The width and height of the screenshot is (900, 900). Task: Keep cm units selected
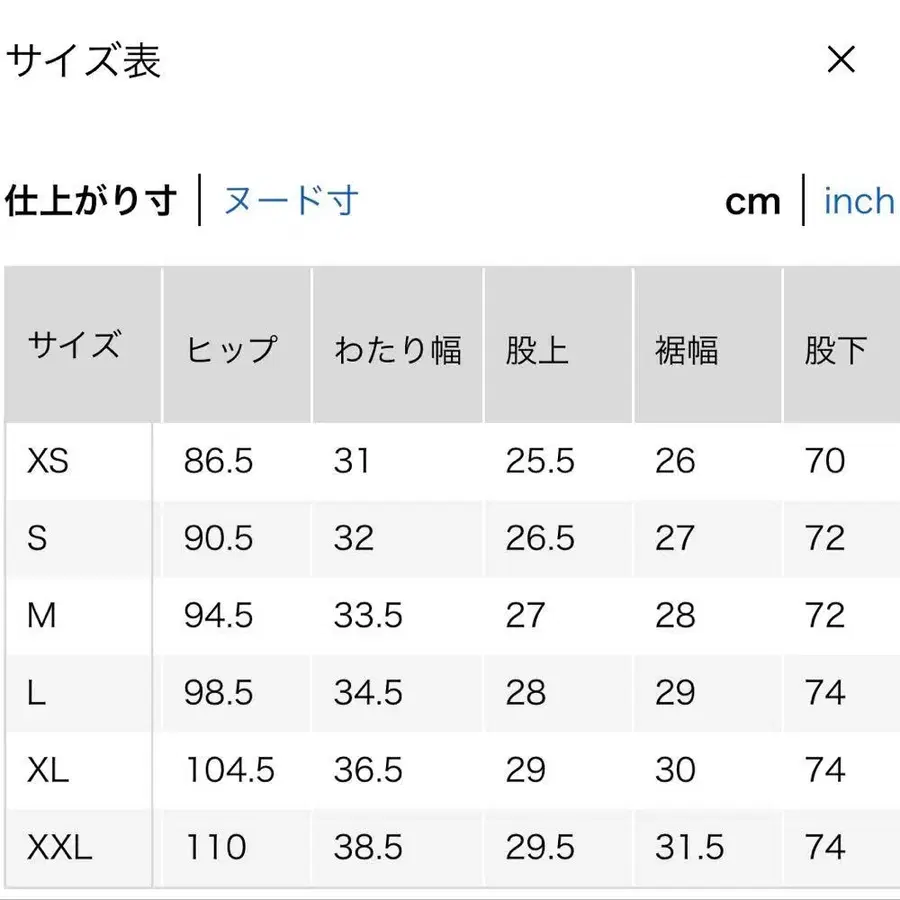pyautogui.click(x=752, y=202)
